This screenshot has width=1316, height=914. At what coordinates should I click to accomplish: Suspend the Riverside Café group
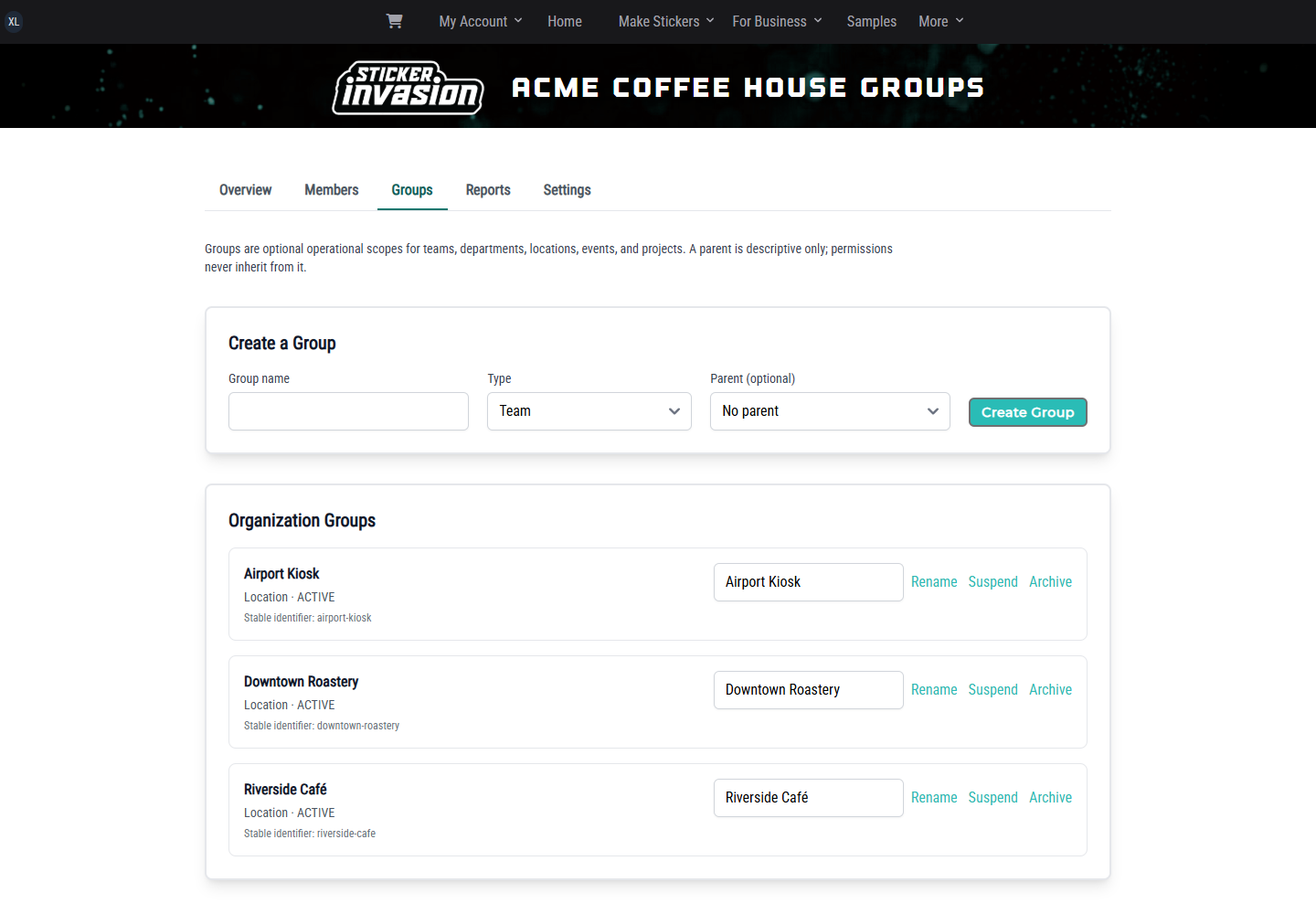click(993, 798)
